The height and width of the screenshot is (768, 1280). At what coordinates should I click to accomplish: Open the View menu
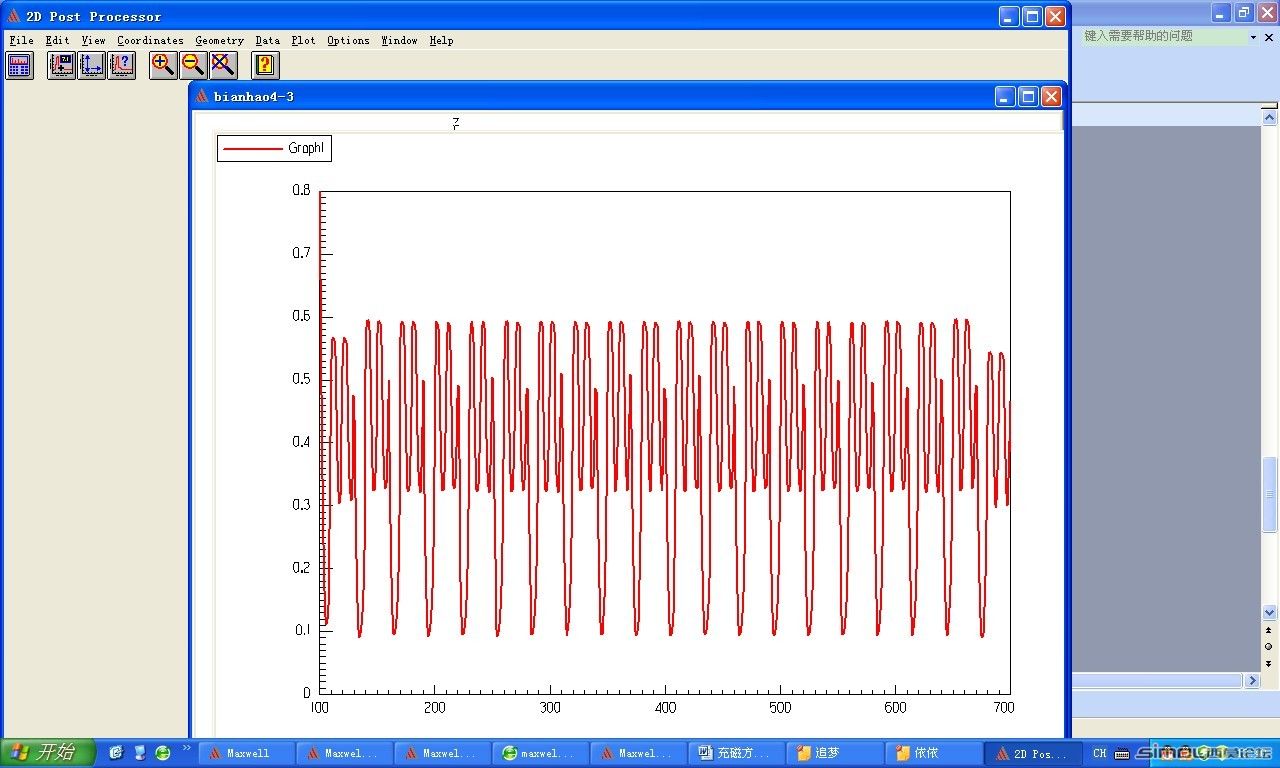93,41
